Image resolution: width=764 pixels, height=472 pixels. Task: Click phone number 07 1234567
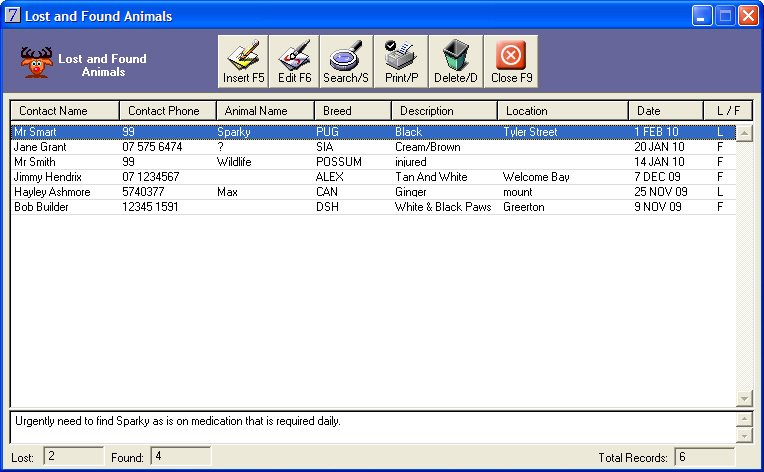tap(151, 177)
